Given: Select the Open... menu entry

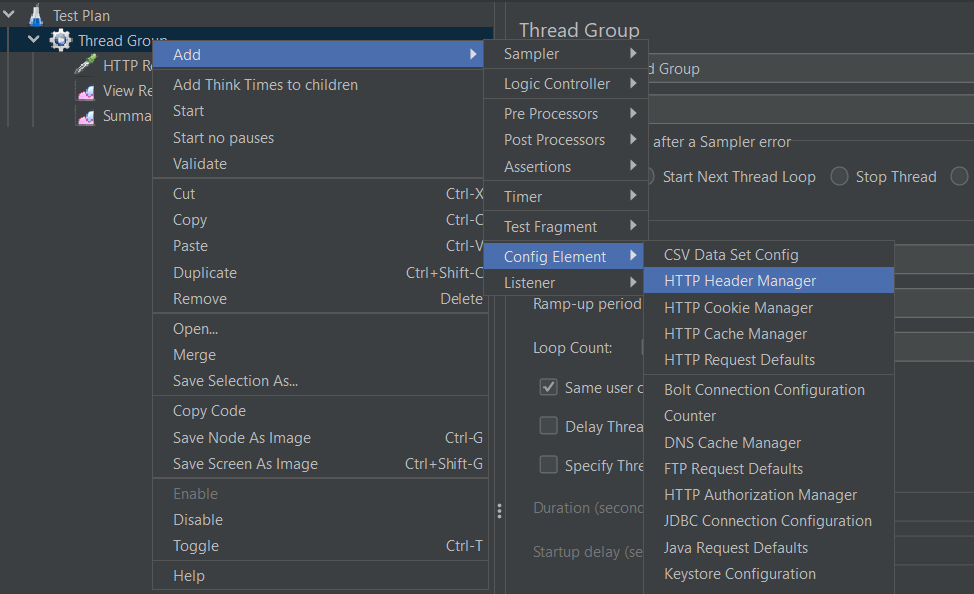Looking at the screenshot, I should point(320,329).
